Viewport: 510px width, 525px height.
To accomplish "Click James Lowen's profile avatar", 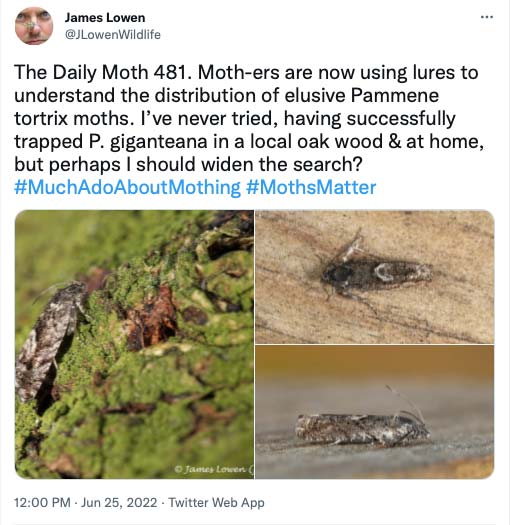I will (34, 26).
